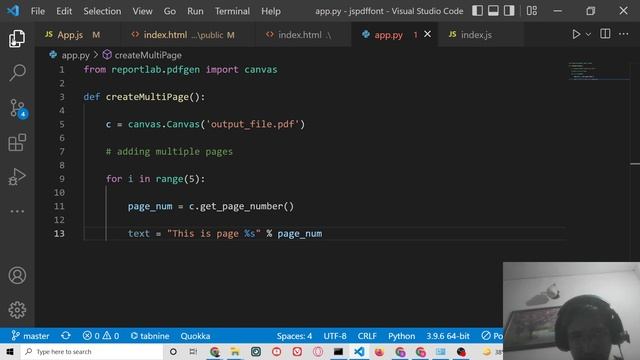Open the Terminal menu
640x360 pixels.
pyautogui.click(x=232, y=11)
